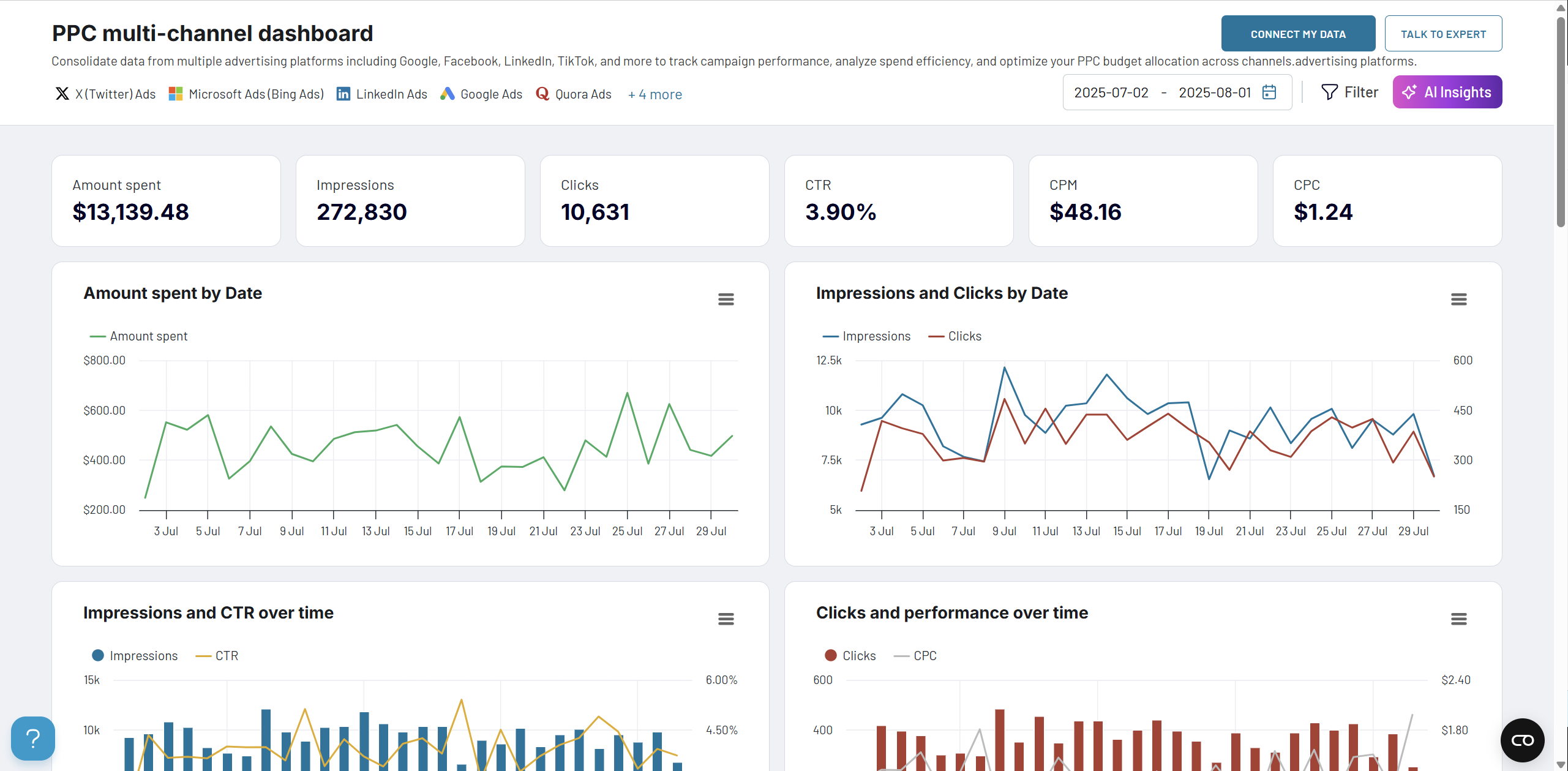1568x771 pixels.
Task: Click the Quora Ads icon
Action: (542, 94)
